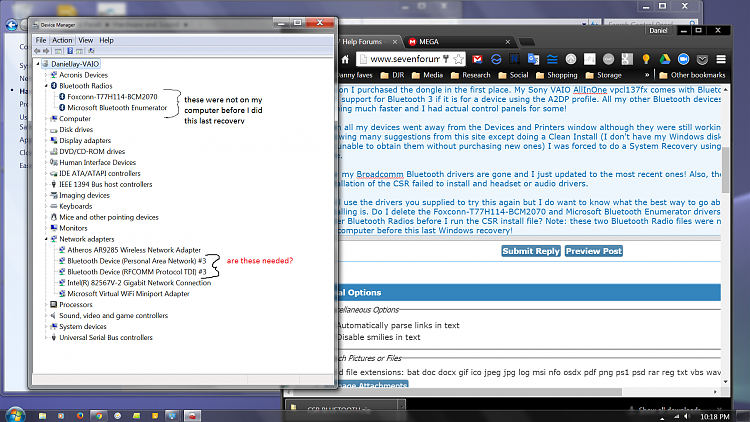Open the Help menu in Device Manager
This screenshot has width=750, height=422.
point(106,40)
